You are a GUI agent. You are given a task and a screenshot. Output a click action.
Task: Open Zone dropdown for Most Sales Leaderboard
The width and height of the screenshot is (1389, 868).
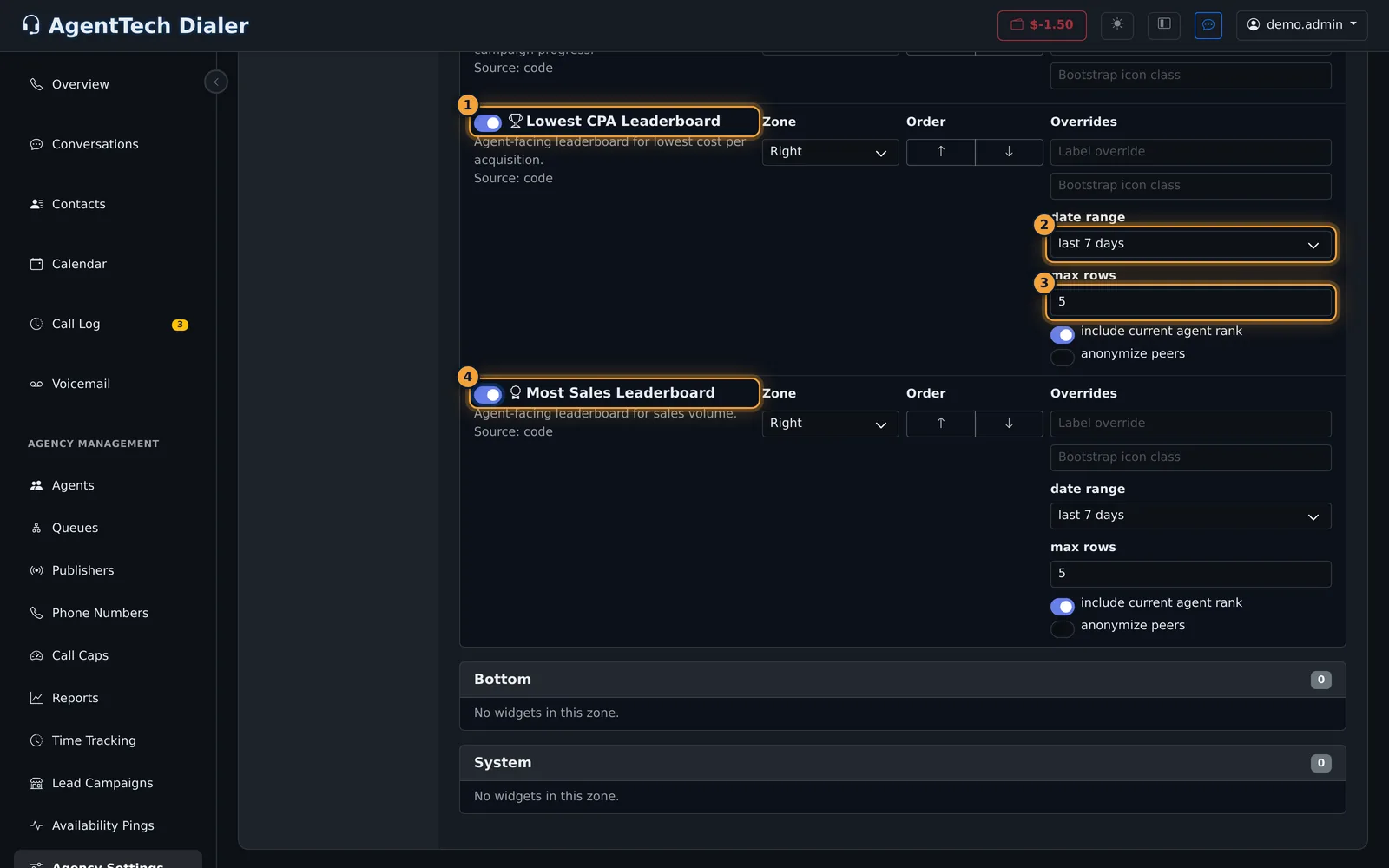[x=830, y=424]
